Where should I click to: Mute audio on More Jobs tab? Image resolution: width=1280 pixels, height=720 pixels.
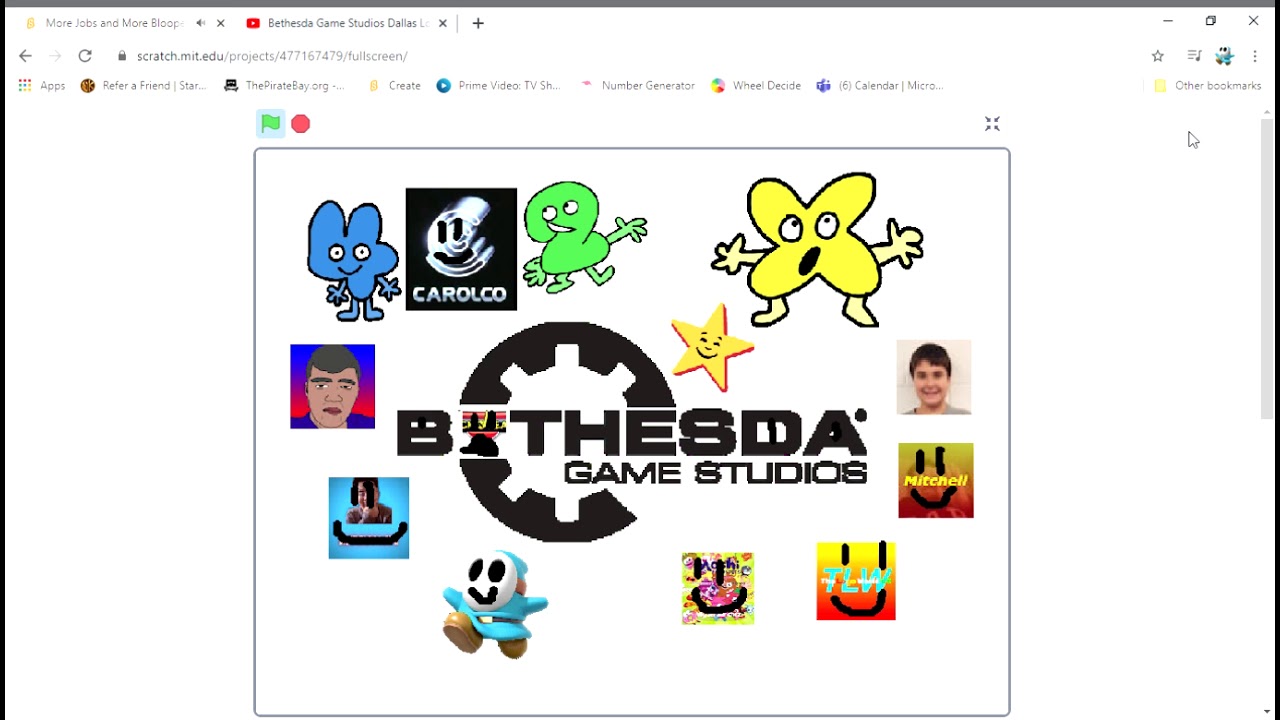[200, 23]
